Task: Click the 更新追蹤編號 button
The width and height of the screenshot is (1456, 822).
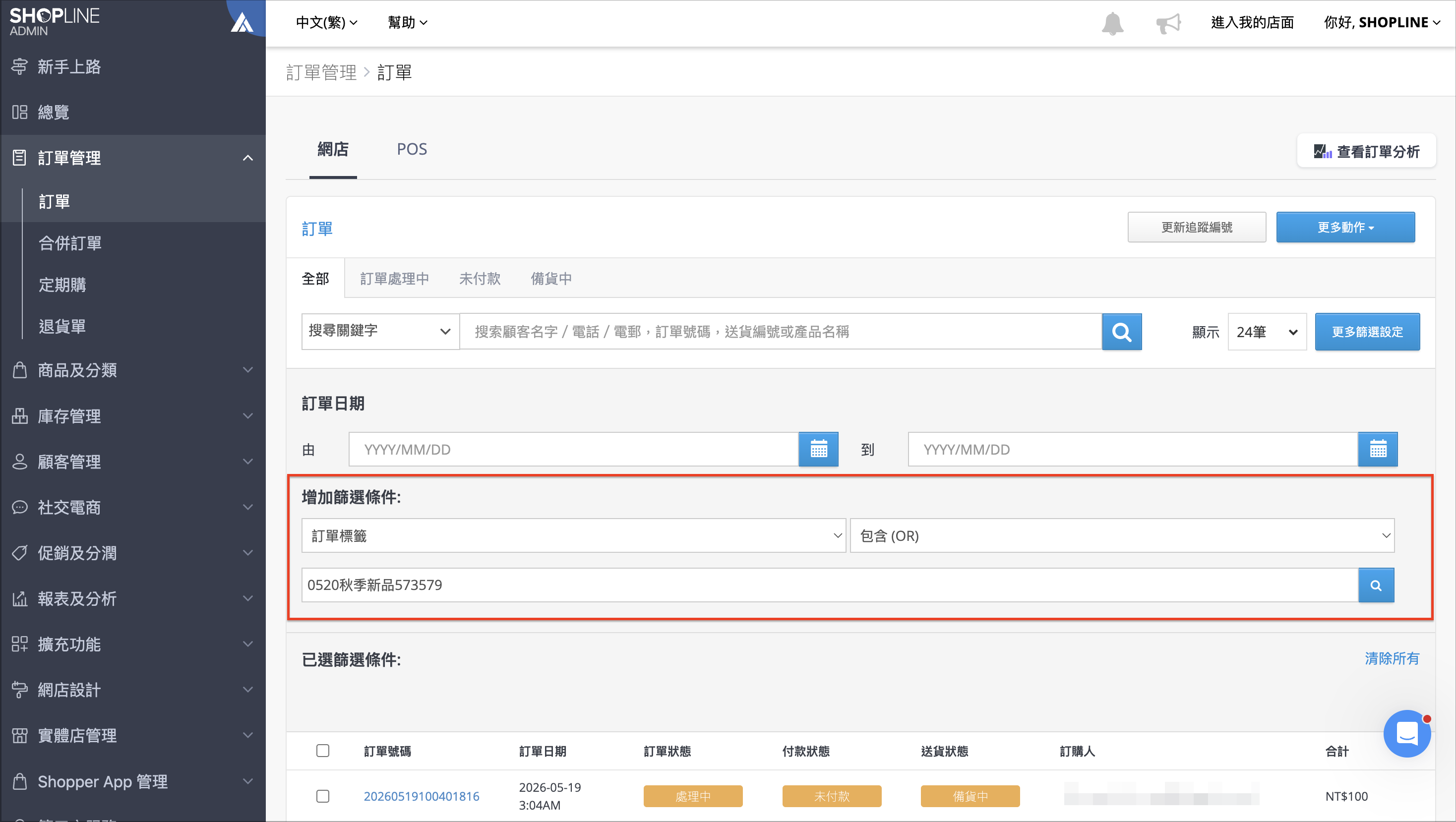Action: [x=1197, y=227]
